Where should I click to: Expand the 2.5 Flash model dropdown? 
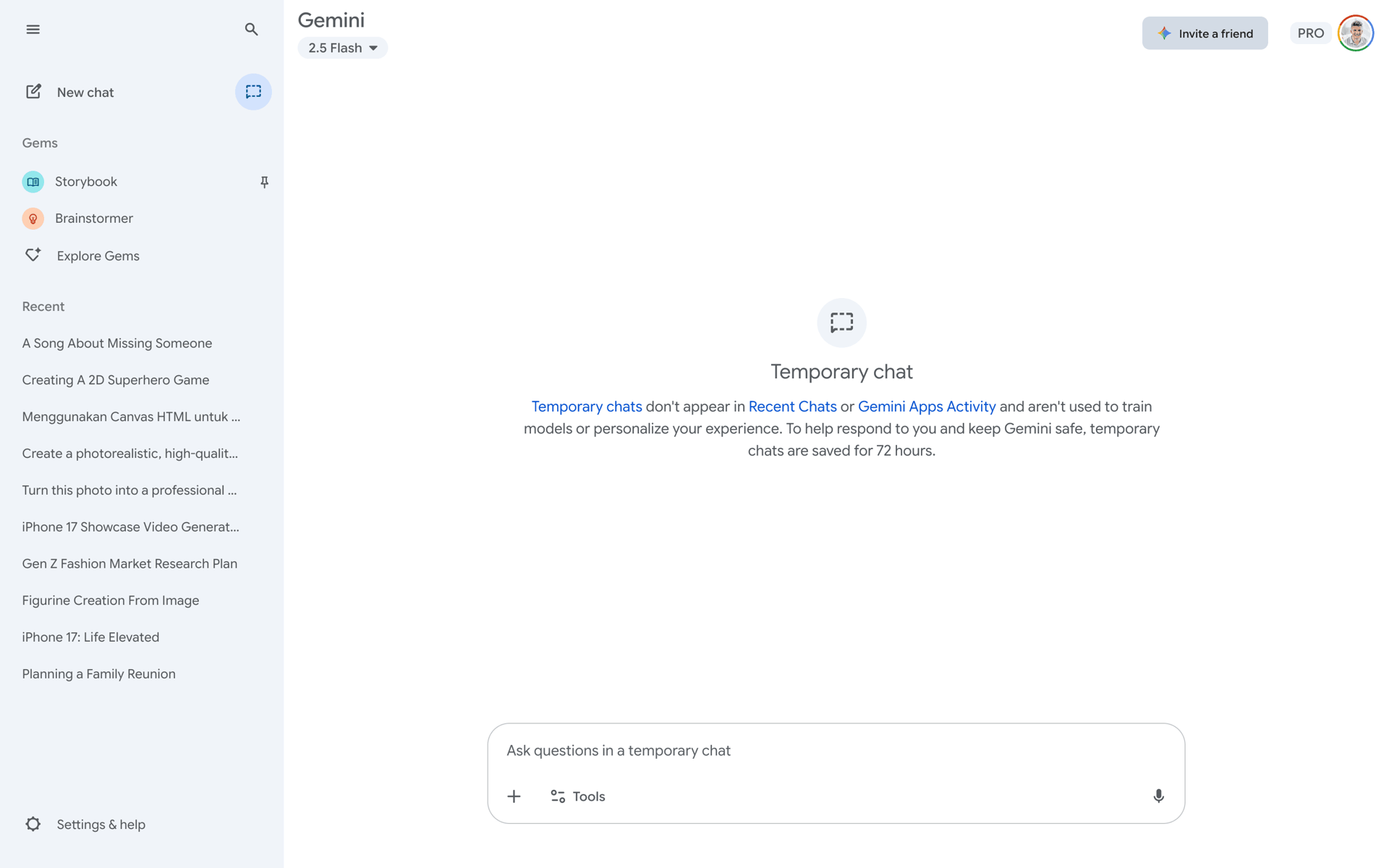point(343,48)
